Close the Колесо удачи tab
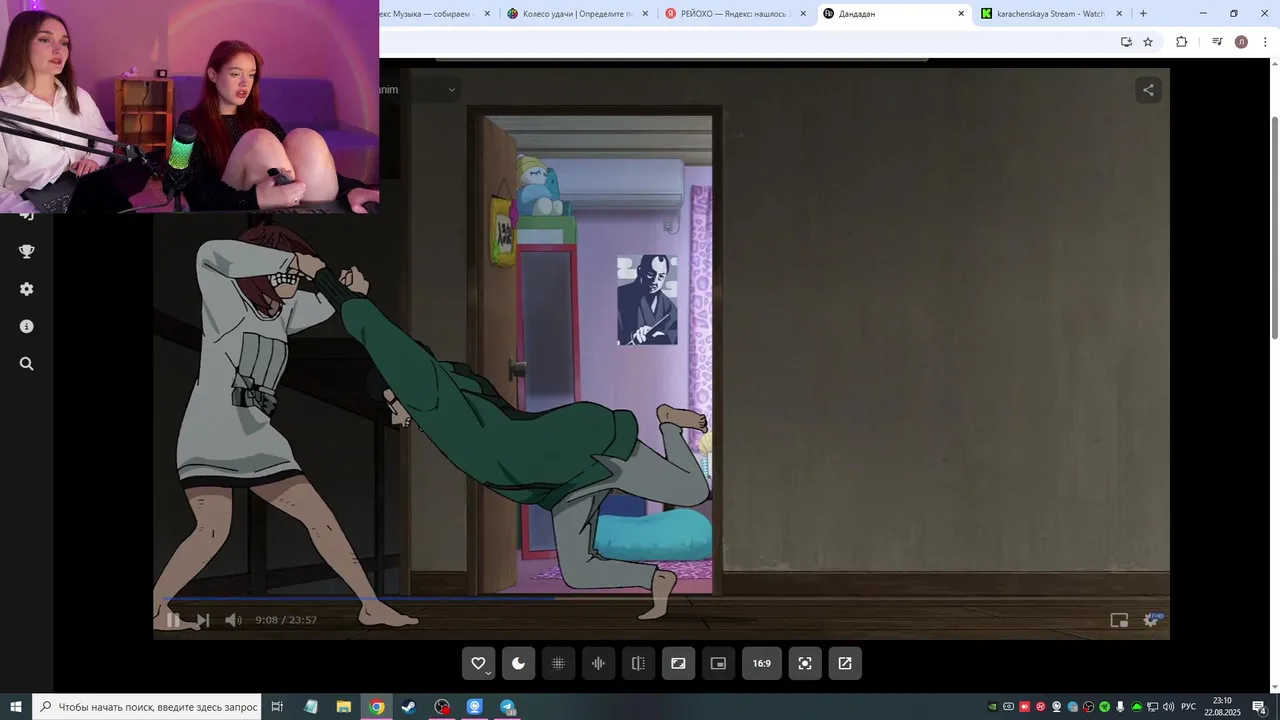Image resolution: width=1280 pixels, height=720 pixels. (x=645, y=14)
